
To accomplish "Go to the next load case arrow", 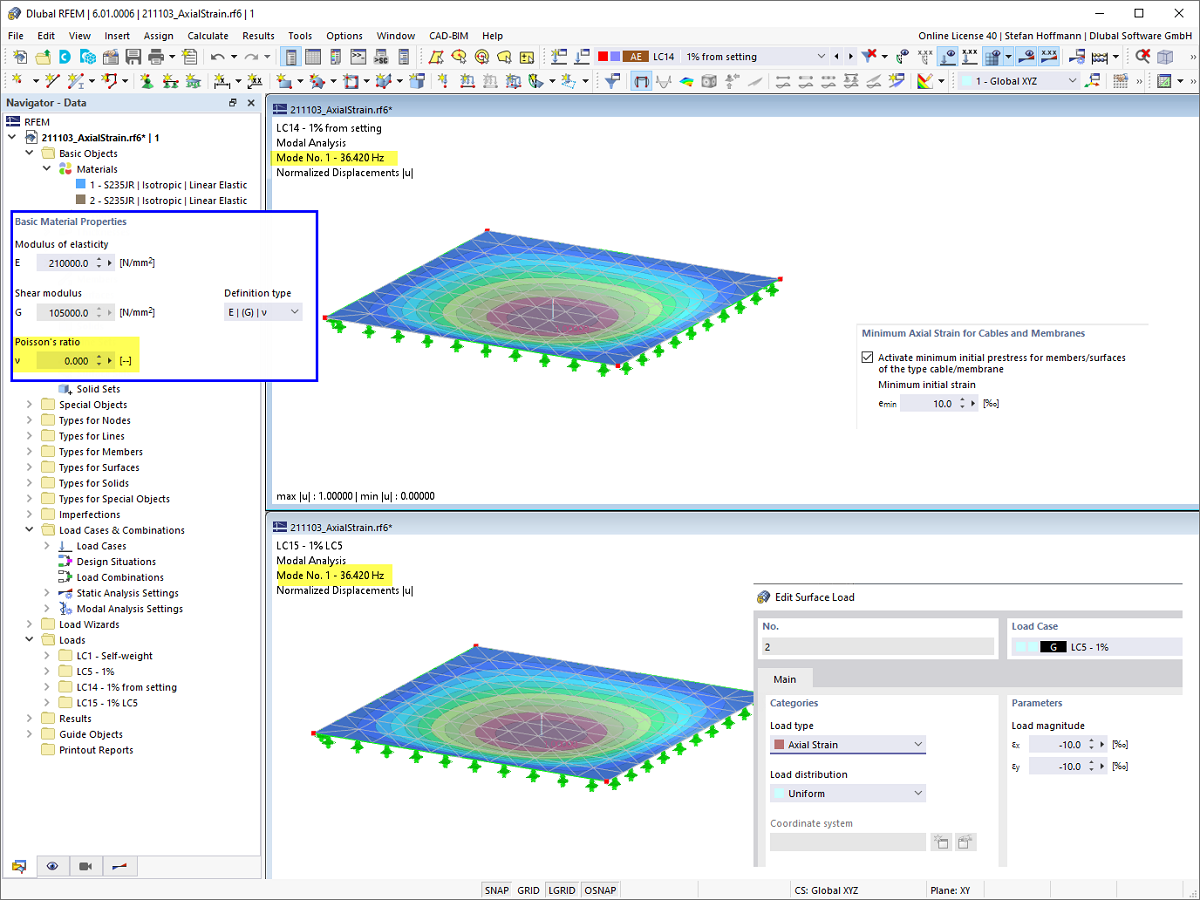I will point(850,57).
